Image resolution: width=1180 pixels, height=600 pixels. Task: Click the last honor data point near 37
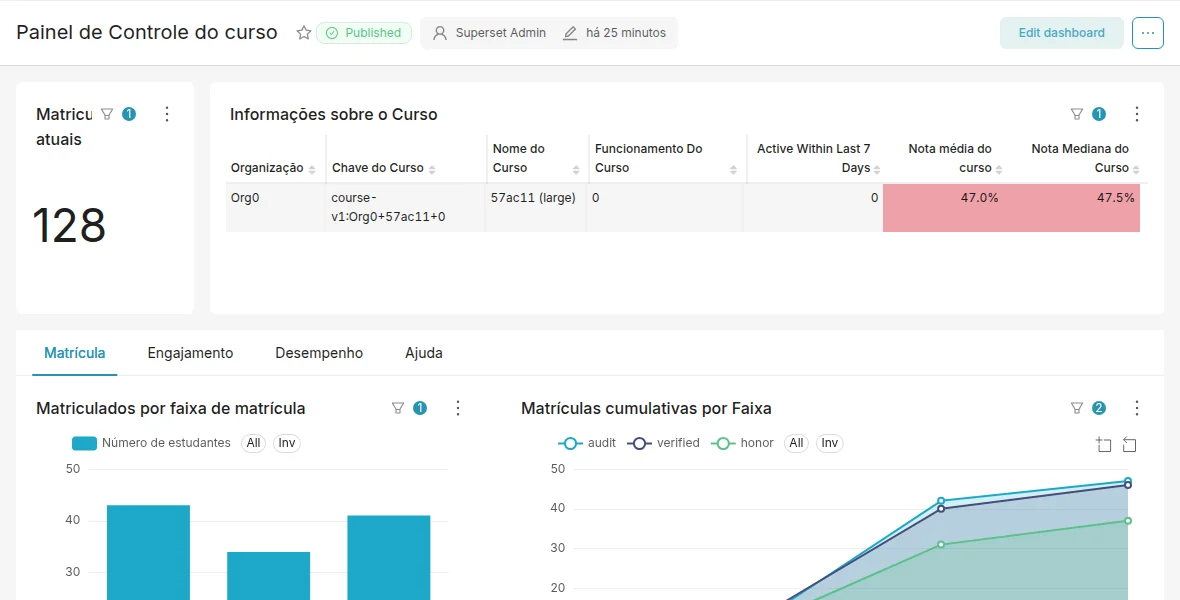click(1128, 520)
